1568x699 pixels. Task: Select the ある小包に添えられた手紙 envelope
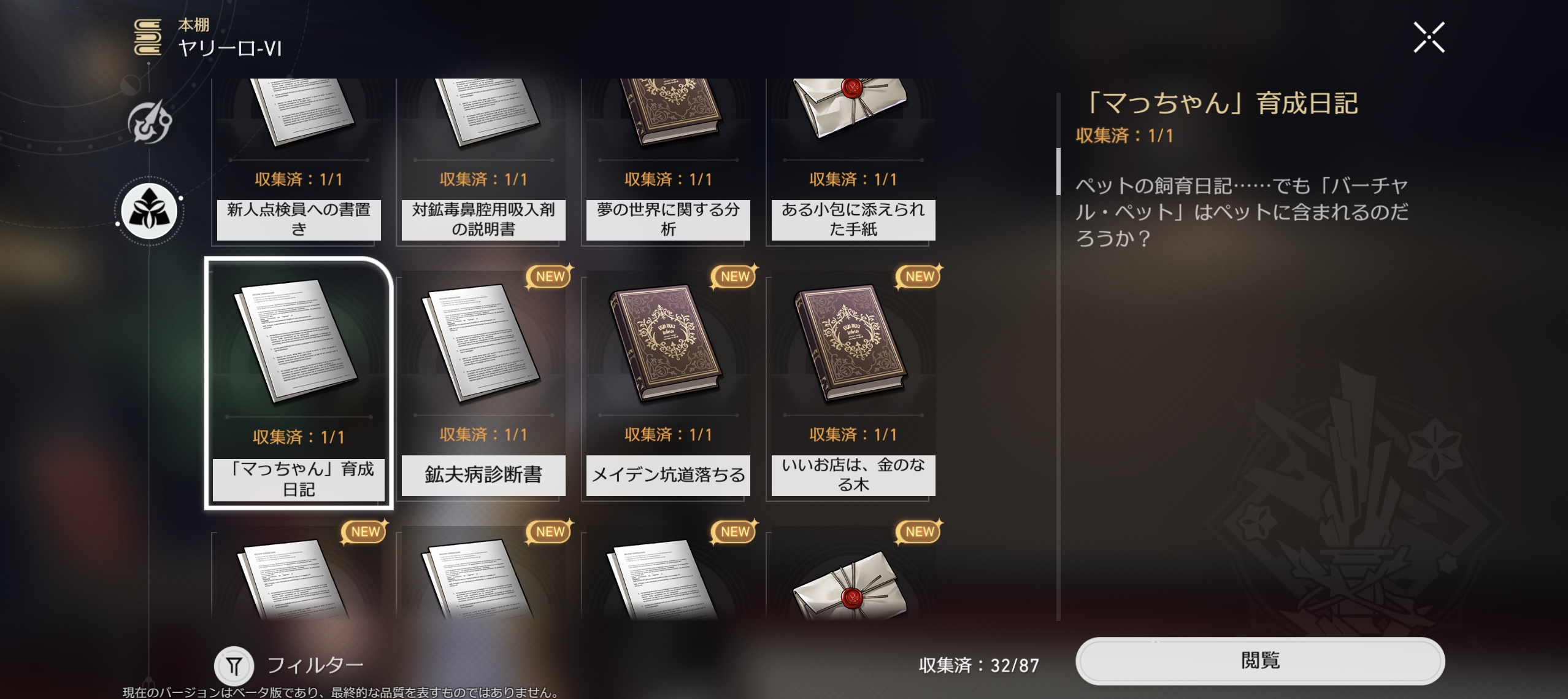tap(853, 161)
